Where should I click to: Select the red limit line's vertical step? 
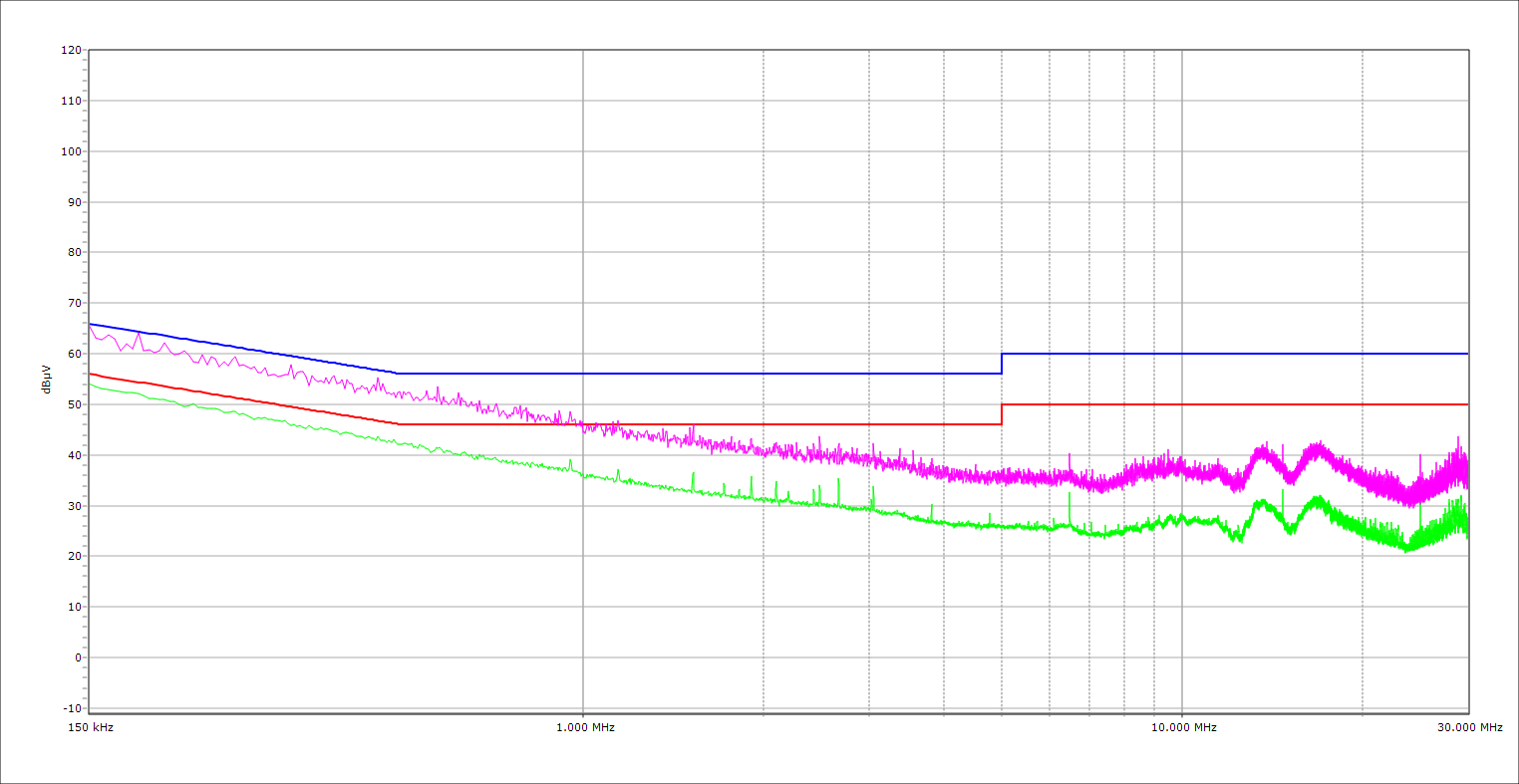[1002, 414]
